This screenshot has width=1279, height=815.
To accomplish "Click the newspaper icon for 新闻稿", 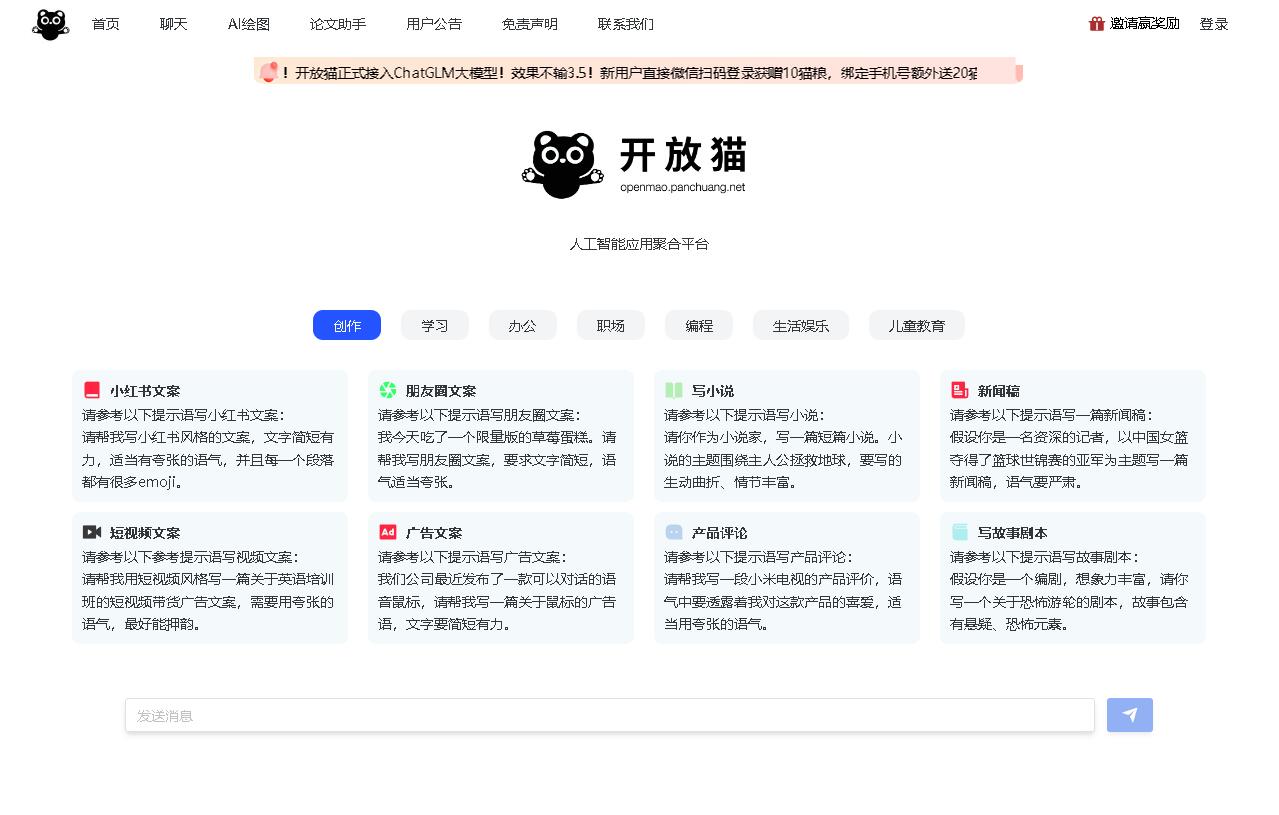I will coord(960,390).
